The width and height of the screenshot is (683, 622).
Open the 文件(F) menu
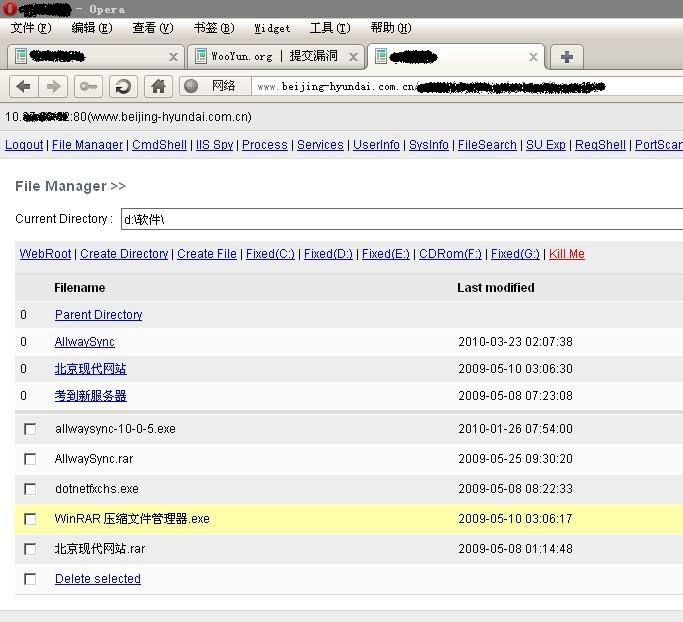tap(31, 28)
